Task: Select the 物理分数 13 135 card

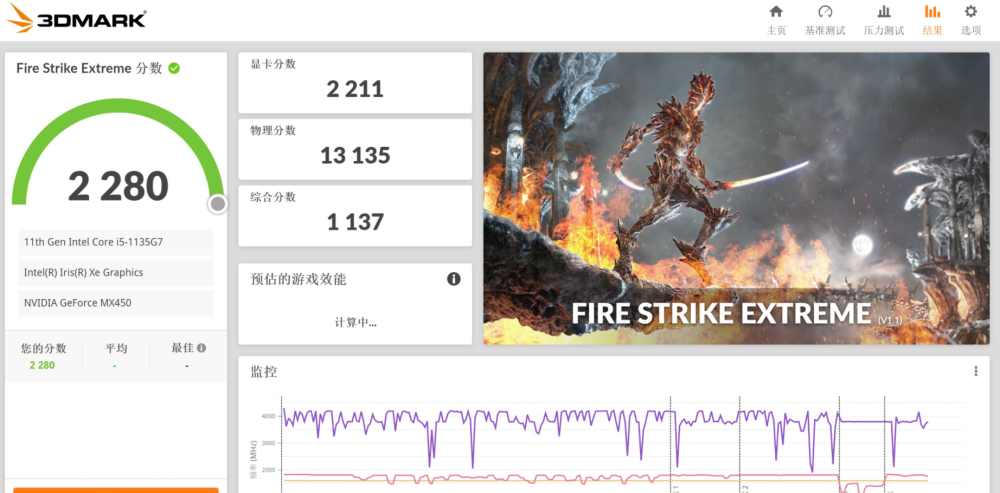Action: [x=355, y=149]
